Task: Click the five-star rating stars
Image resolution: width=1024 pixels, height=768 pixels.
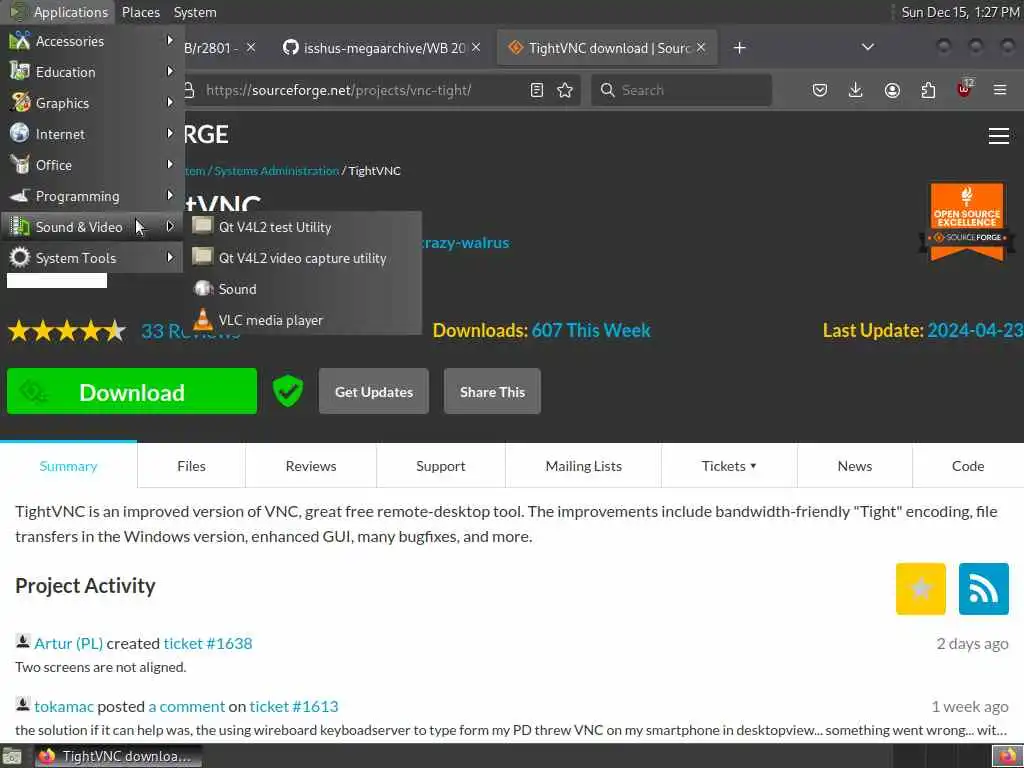Action: coord(67,331)
